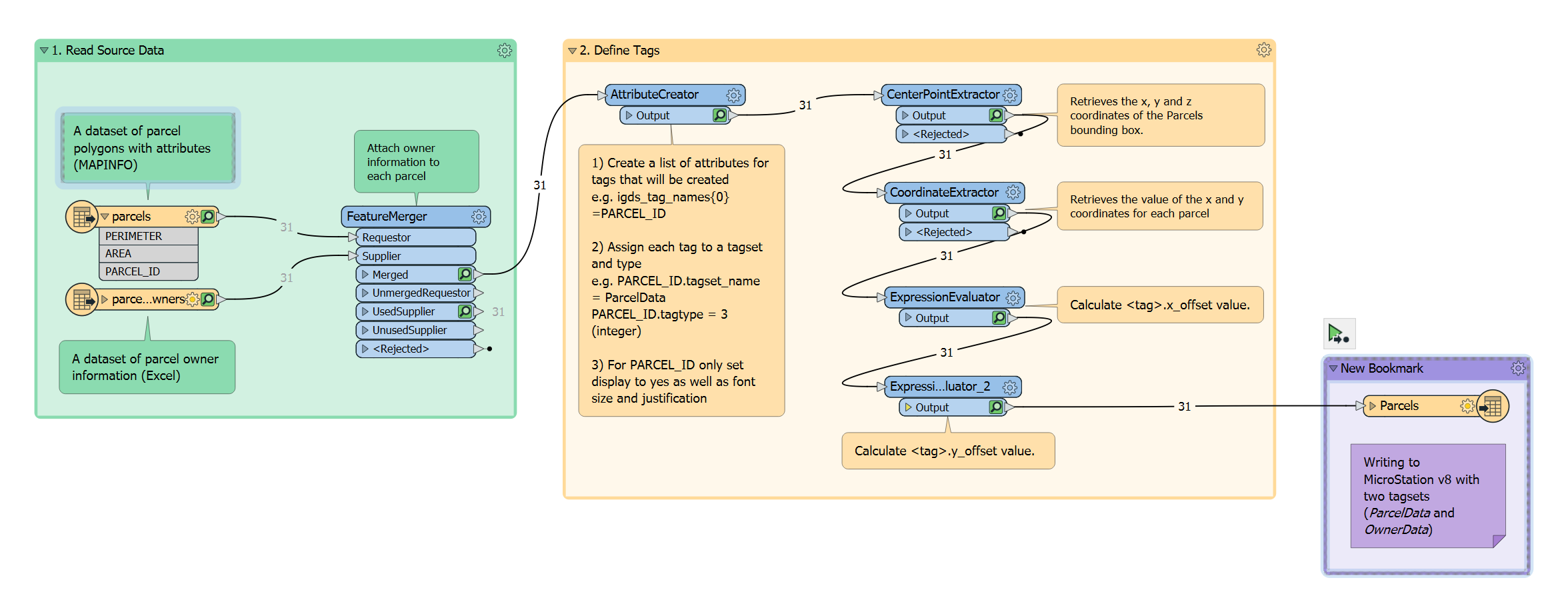Click the Calculate x_offset annotation box
Viewport: 1568px width, 610px height.
(1160, 305)
